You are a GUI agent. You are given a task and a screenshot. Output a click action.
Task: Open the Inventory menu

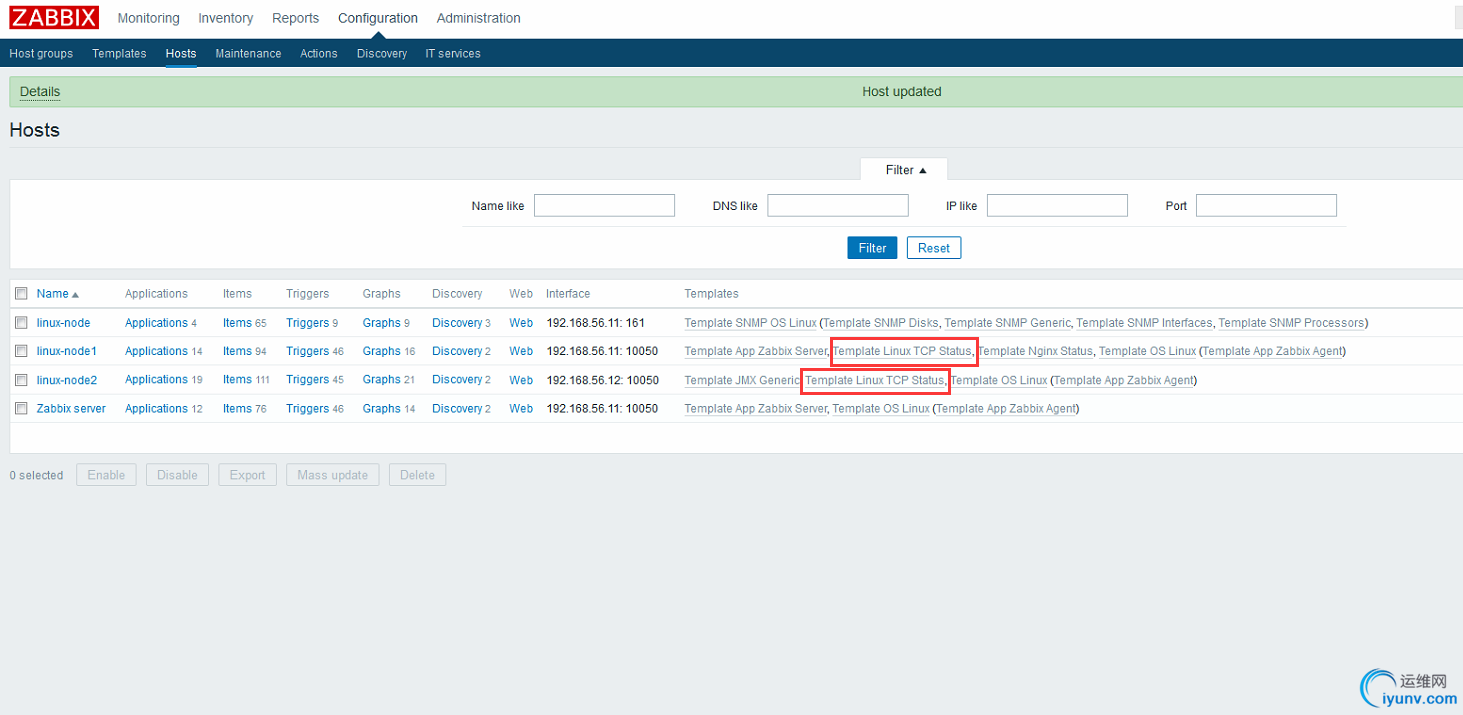coord(225,18)
